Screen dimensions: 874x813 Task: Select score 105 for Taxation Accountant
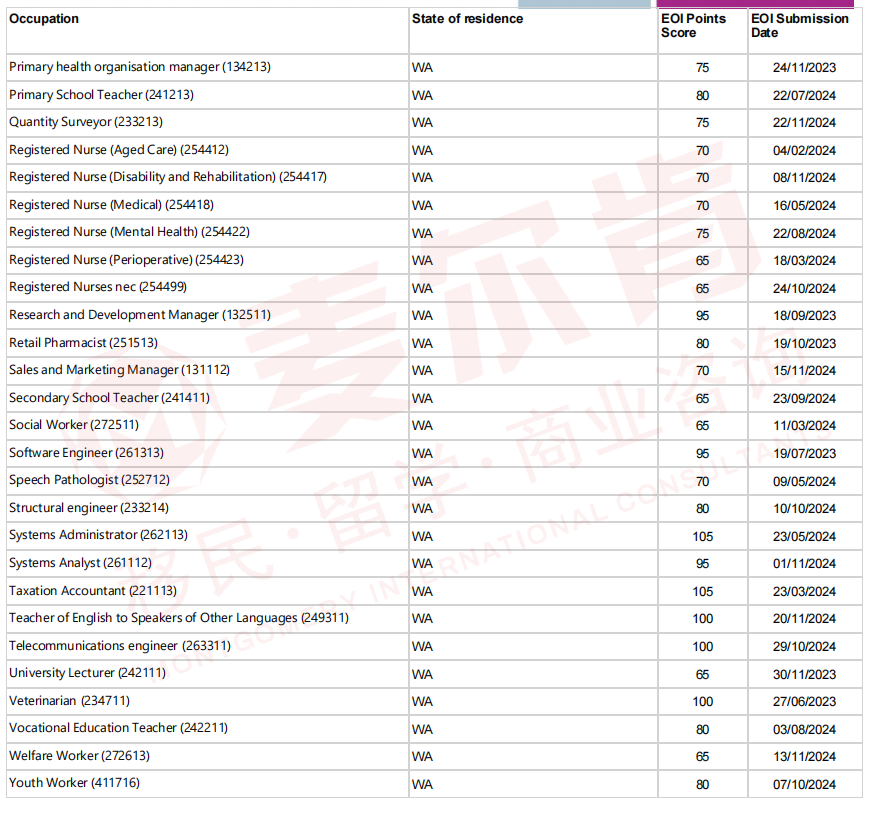pyautogui.click(x=703, y=592)
